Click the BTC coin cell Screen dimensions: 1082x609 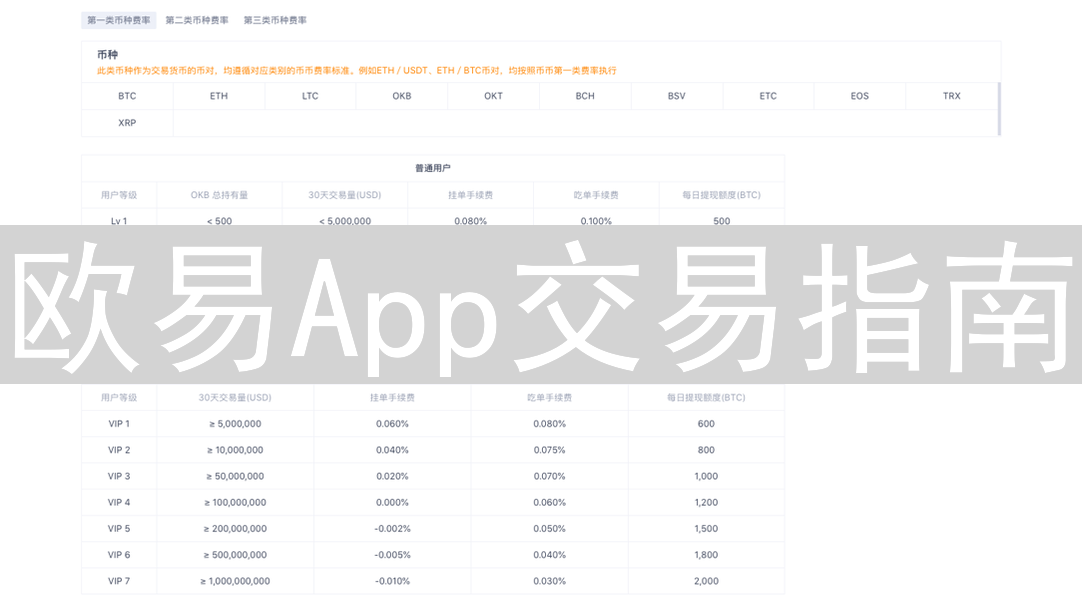click(127, 96)
